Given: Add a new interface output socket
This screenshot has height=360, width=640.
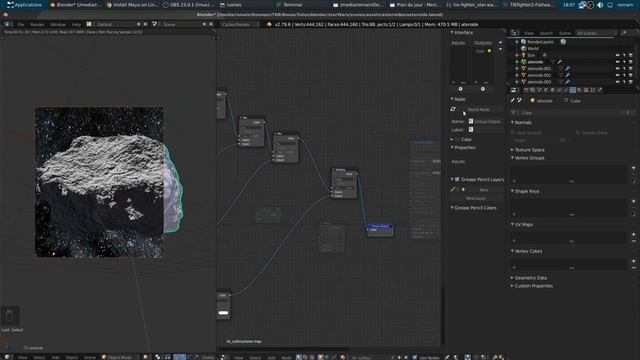Looking at the screenshot, I should 483,89.
